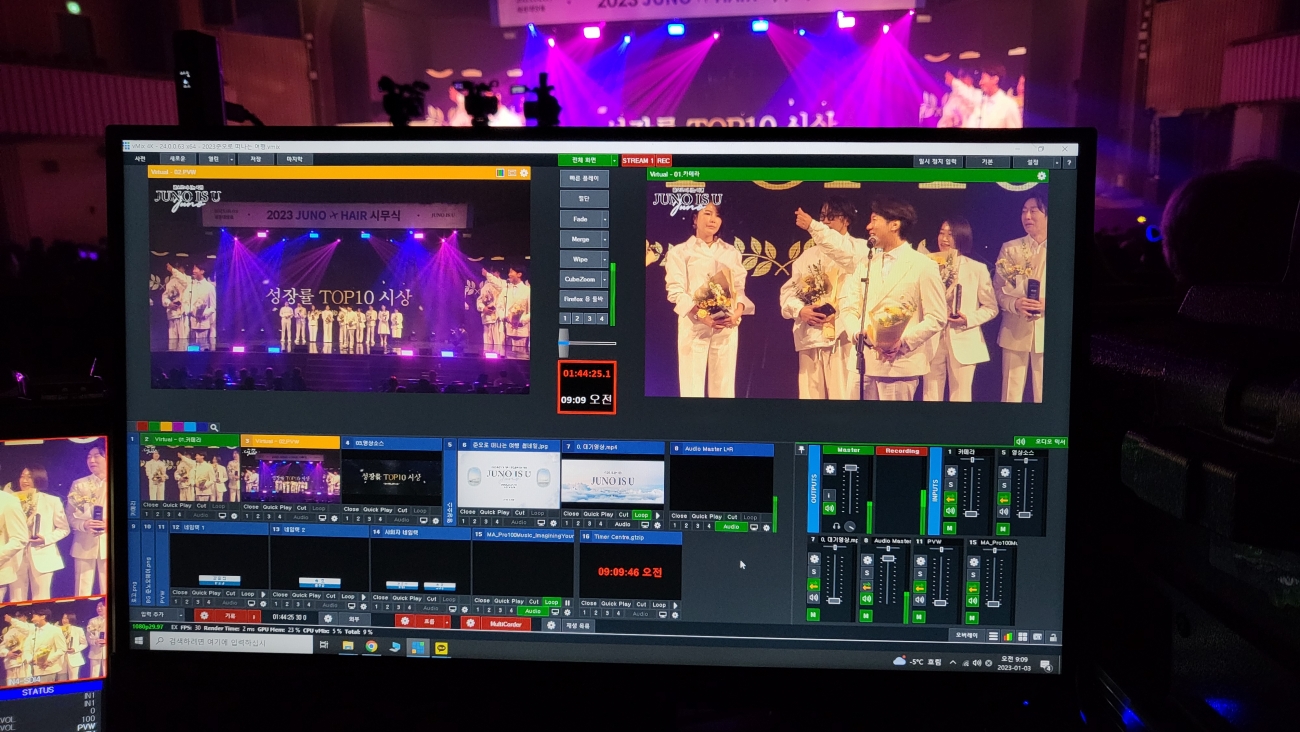1300x732 pixels.
Task: Toggle yellow arrow on MA_Pro100Mu channel
Action: point(973,588)
